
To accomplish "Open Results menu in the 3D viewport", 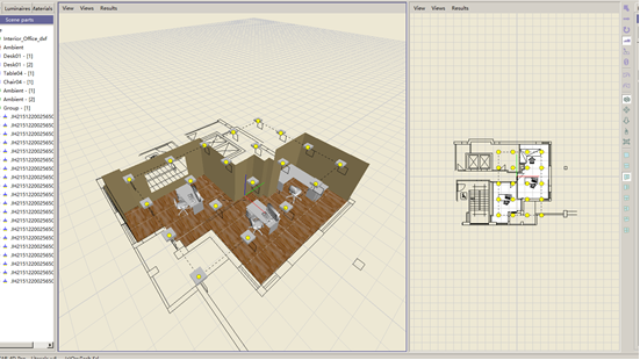I will [109, 8].
